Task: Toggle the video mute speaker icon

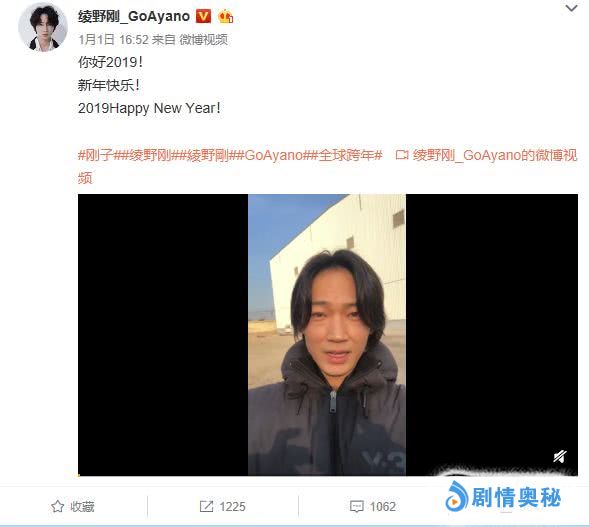Action: (560, 456)
